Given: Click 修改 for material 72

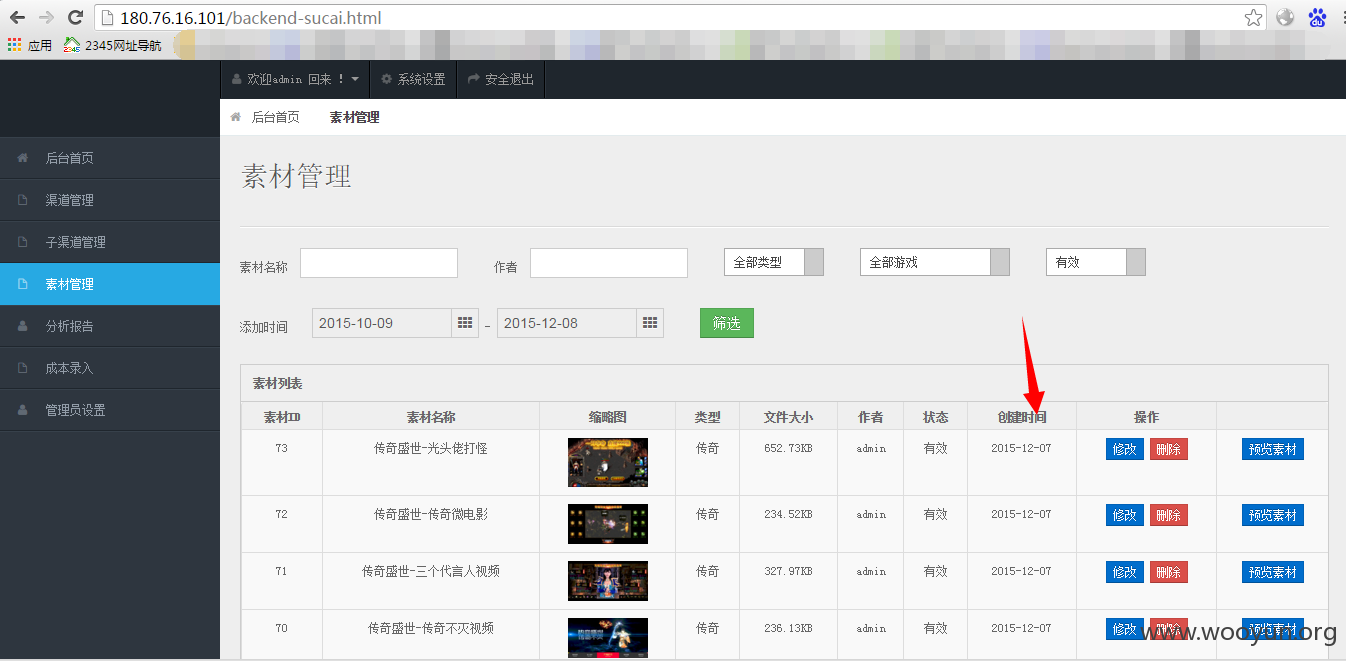Looking at the screenshot, I should [1125, 515].
